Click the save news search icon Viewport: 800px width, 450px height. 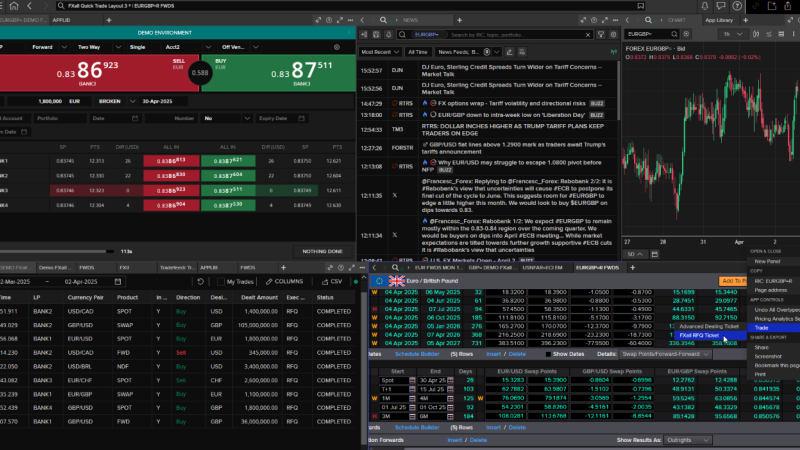pyautogui.click(x=376, y=35)
